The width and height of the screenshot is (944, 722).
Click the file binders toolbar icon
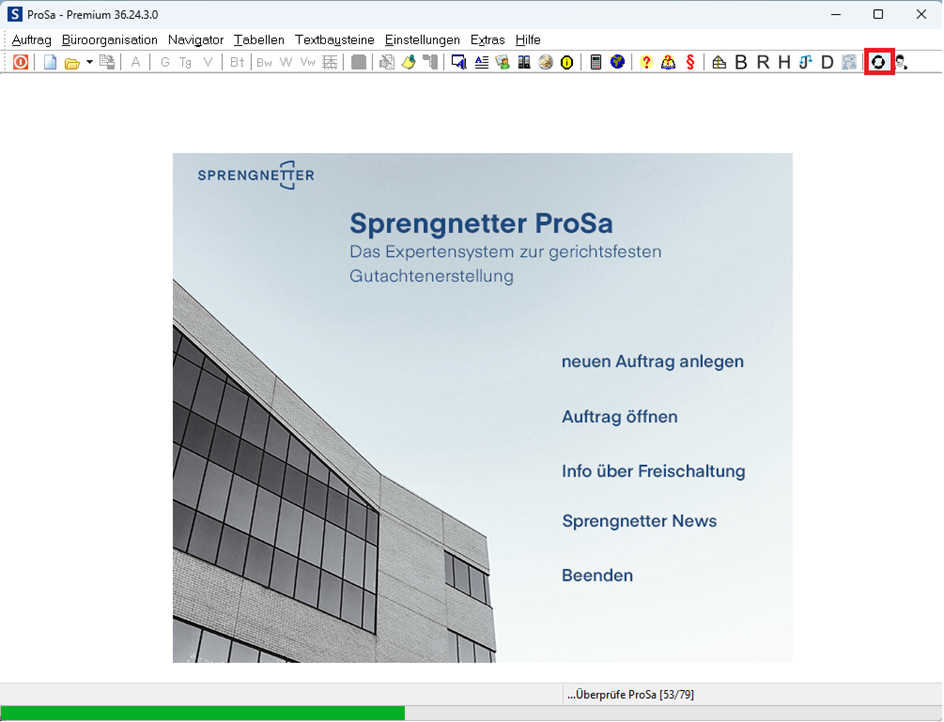(524, 62)
